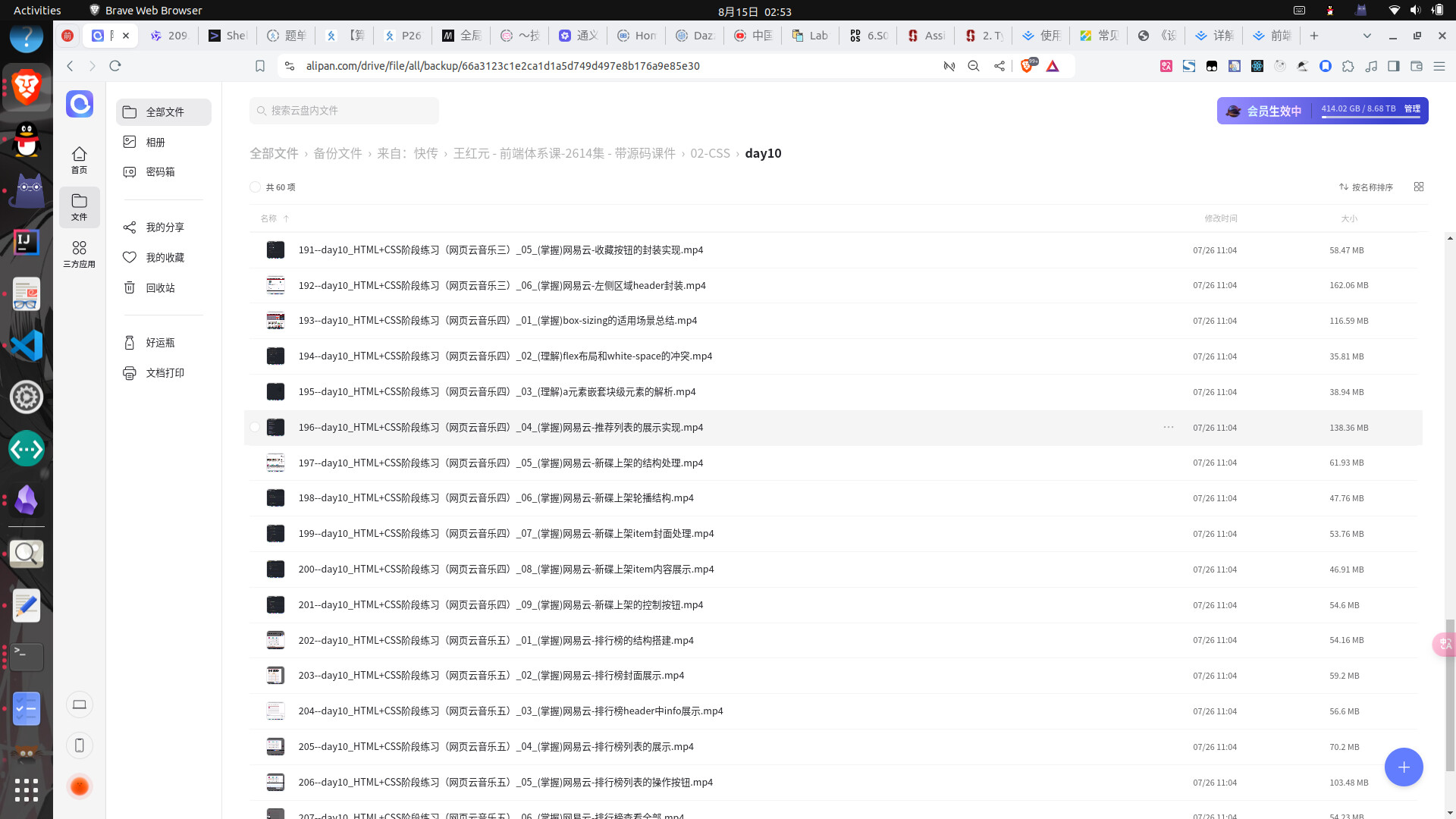1456x819 pixels.
Task: Navigate to 王红元 course folder breadcrumb
Action: point(564,153)
